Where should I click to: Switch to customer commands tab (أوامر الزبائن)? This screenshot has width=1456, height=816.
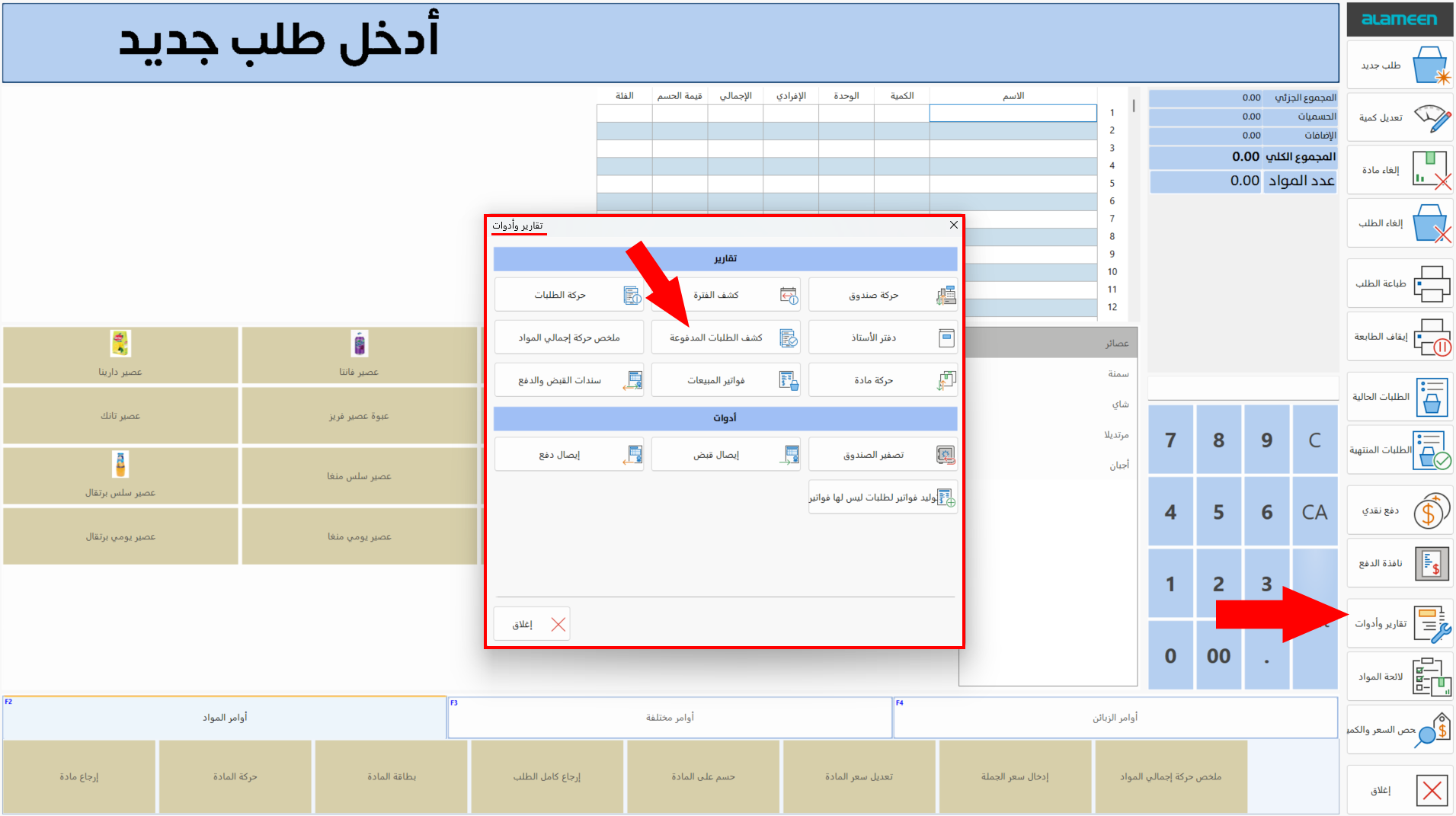click(x=1115, y=718)
